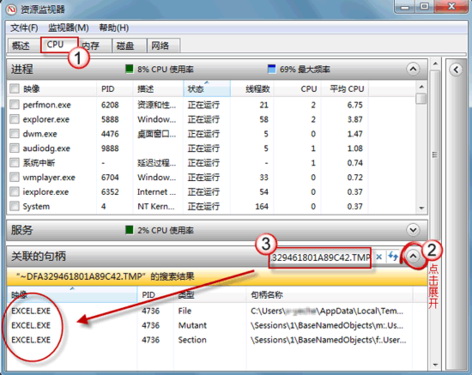This screenshot has width=472, height=375.
Task: Check the iexplore.exe process checkbox
Action: pyautogui.click(x=14, y=192)
